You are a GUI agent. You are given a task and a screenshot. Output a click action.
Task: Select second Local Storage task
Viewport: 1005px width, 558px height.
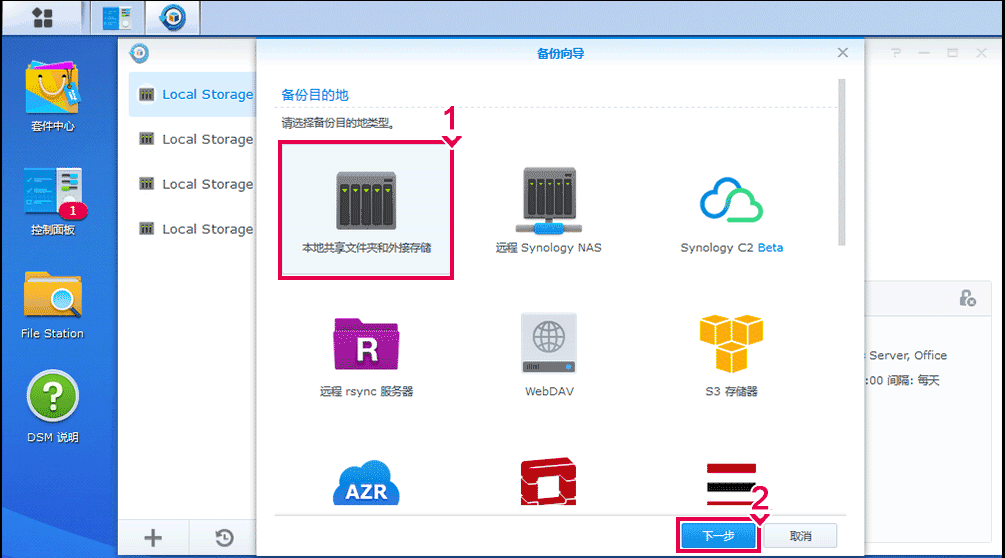[x=192, y=139]
